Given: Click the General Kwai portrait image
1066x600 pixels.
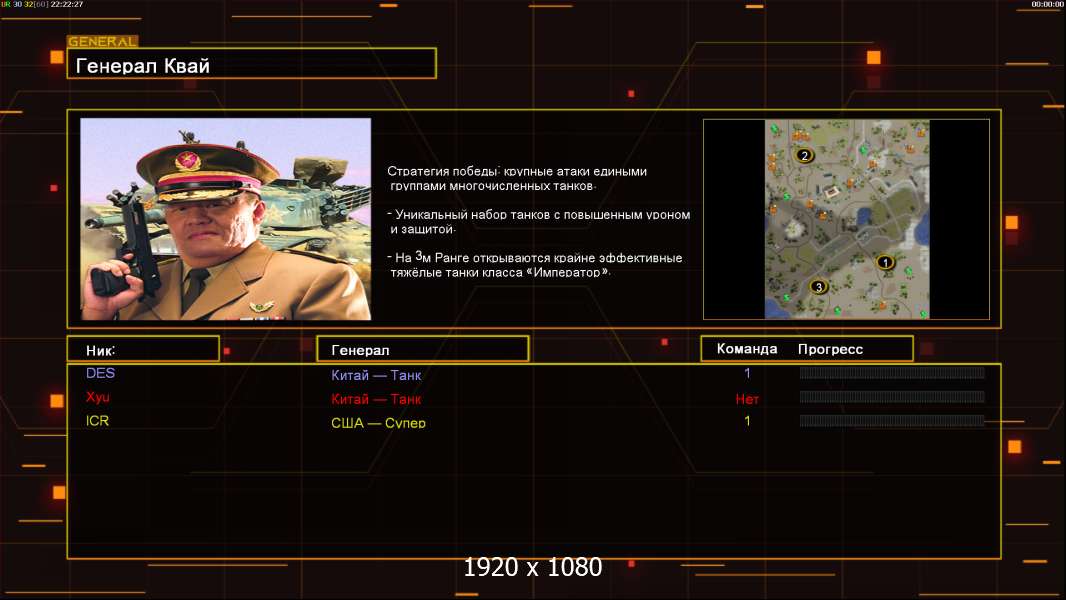Looking at the screenshot, I should click(x=225, y=219).
